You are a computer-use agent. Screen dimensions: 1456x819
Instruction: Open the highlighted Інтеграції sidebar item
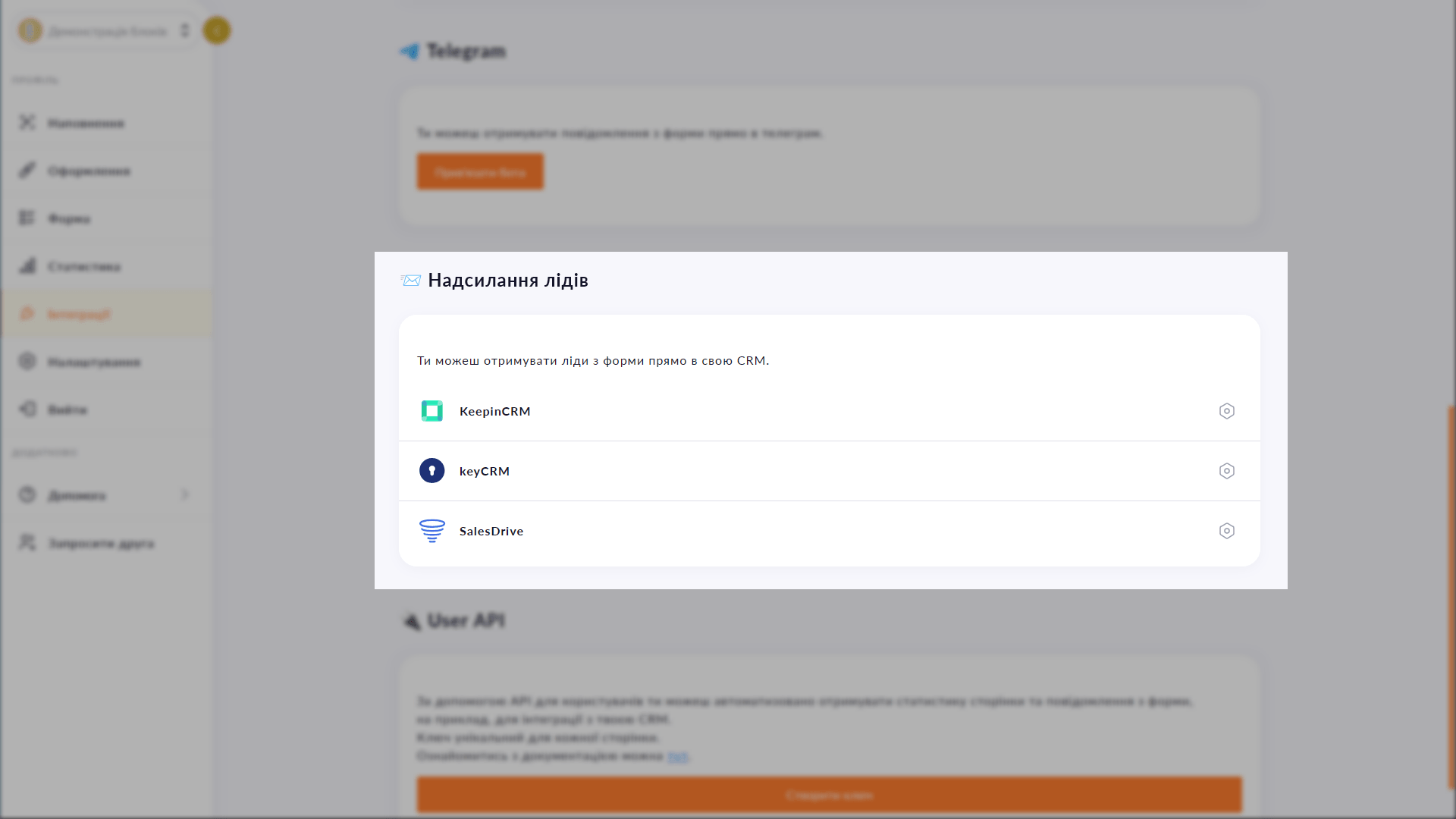tap(106, 314)
